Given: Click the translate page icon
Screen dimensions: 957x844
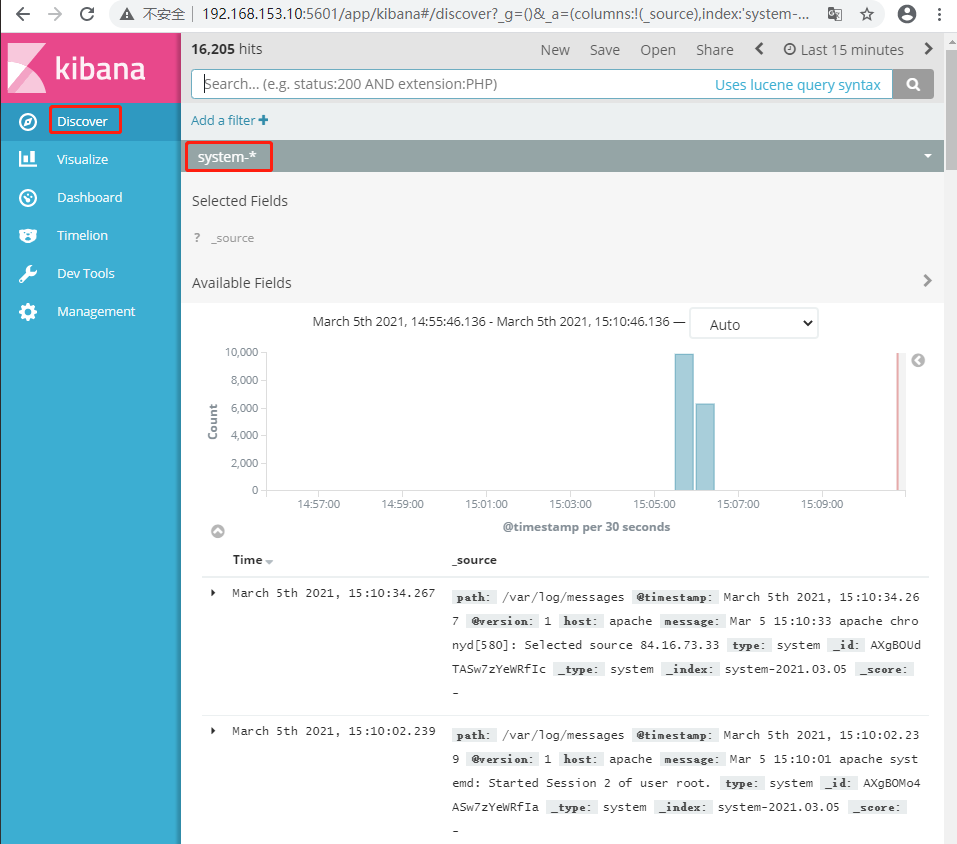Looking at the screenshot, I should click(834, 14).
